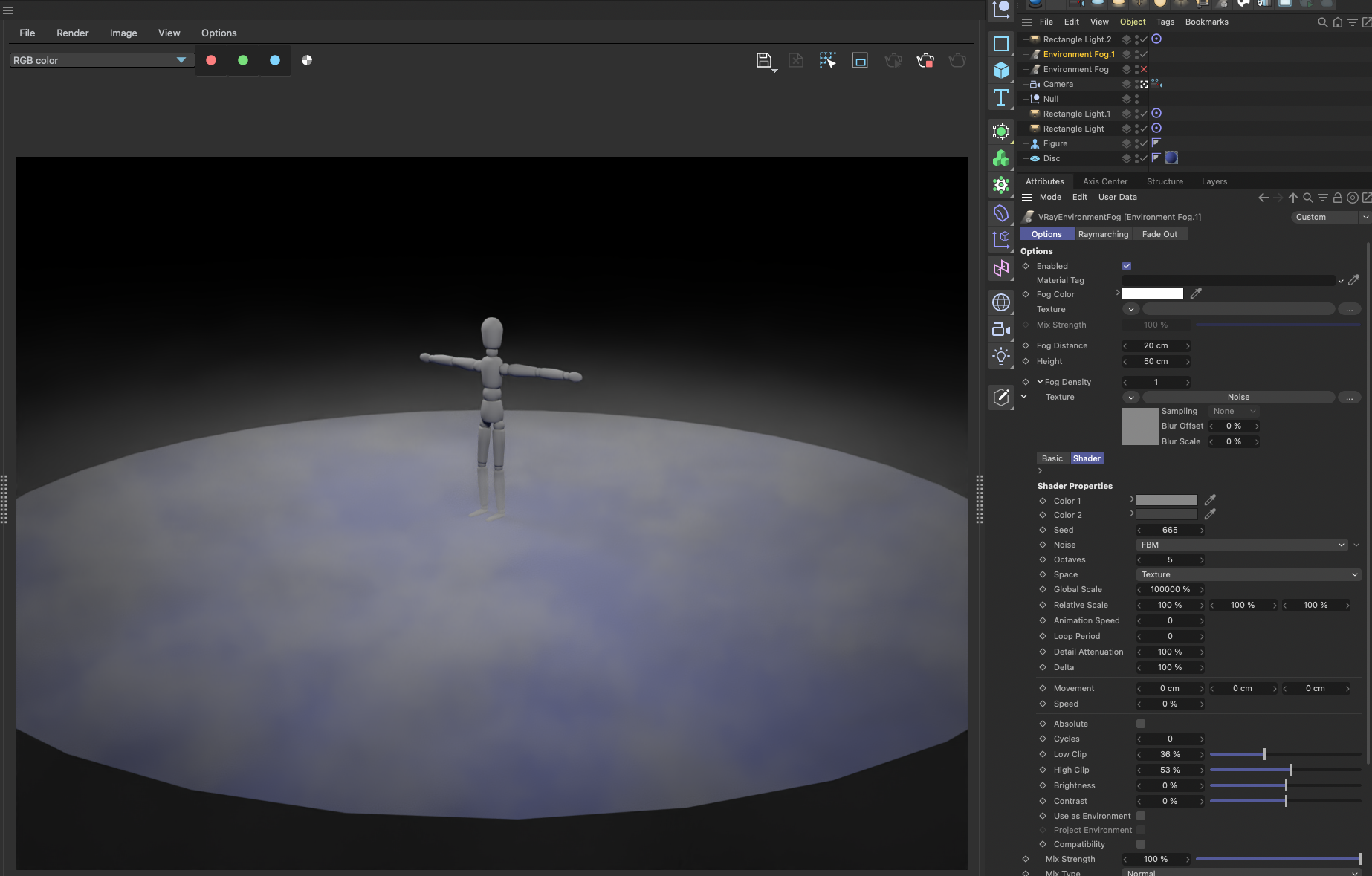Click the target tag on Rectangle Light.1

[1156, 113]
